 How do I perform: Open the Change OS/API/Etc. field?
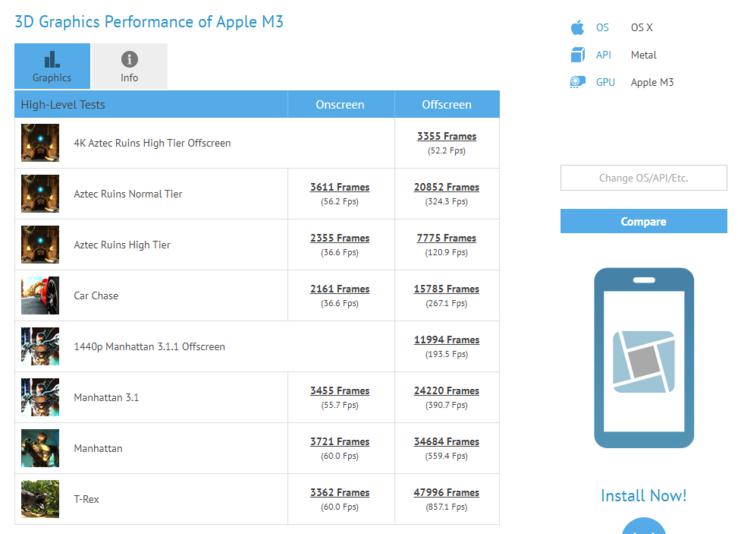tap(643, 178)
